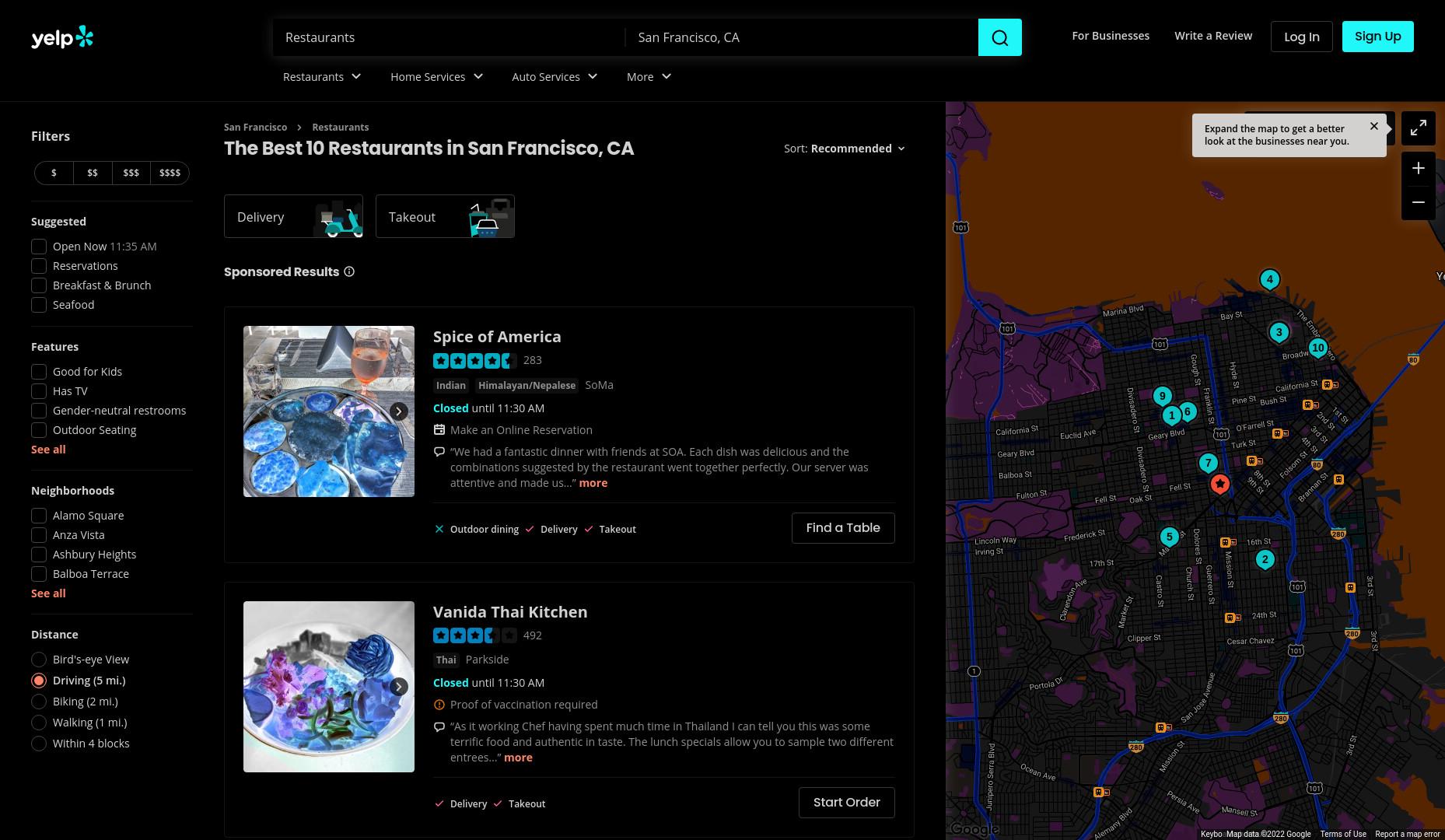Open Vanida Thai Kitchen listing title
Image resolution: width=1445 pixels, height=840 pixels.
(510, 612)
